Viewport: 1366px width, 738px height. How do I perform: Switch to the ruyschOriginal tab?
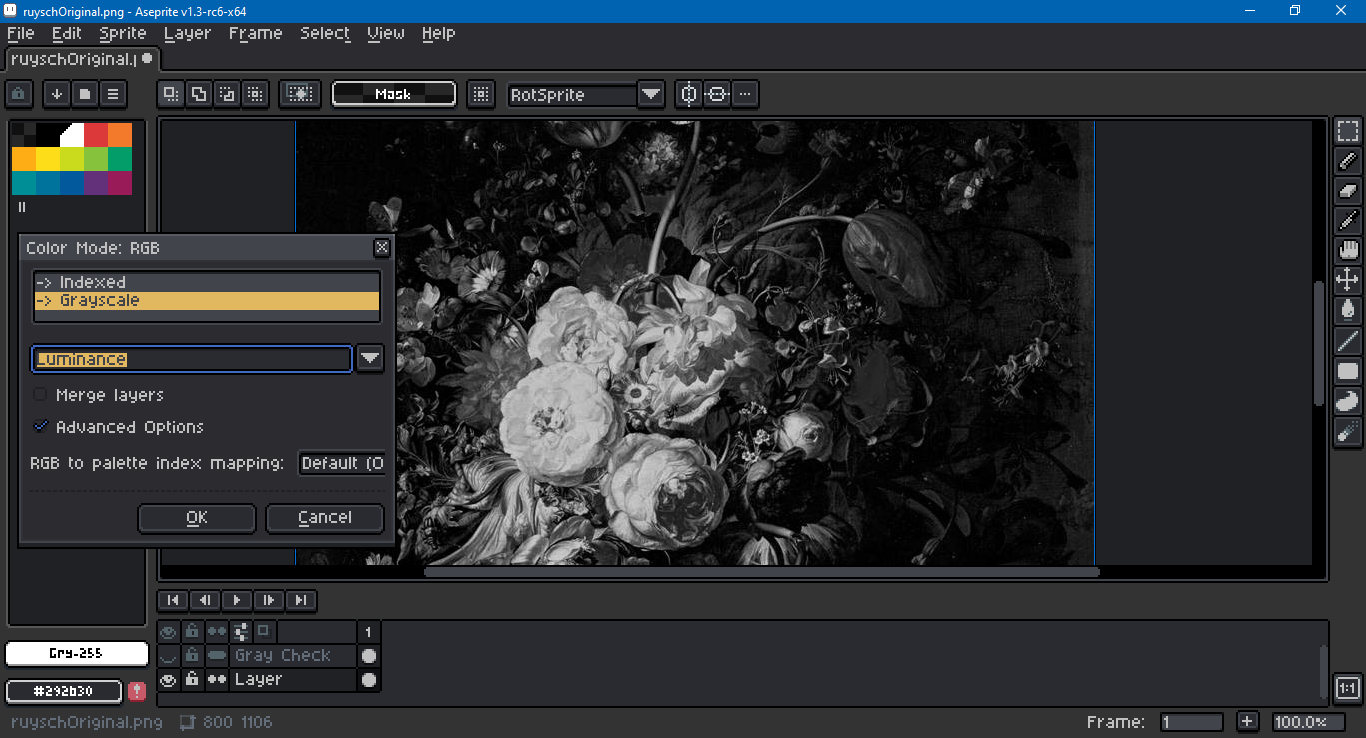[80, 59]
